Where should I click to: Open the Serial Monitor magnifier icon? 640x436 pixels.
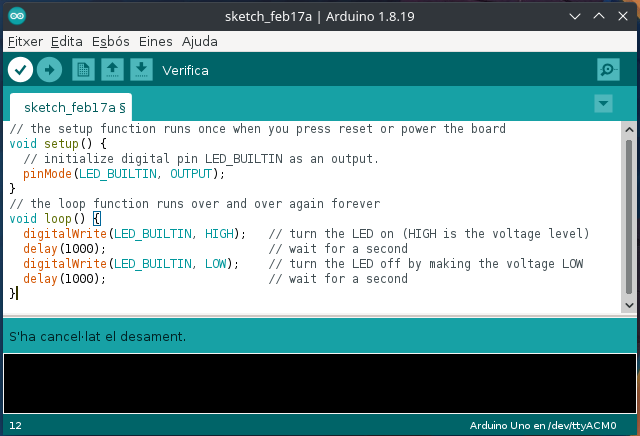[x=607, y=70]
